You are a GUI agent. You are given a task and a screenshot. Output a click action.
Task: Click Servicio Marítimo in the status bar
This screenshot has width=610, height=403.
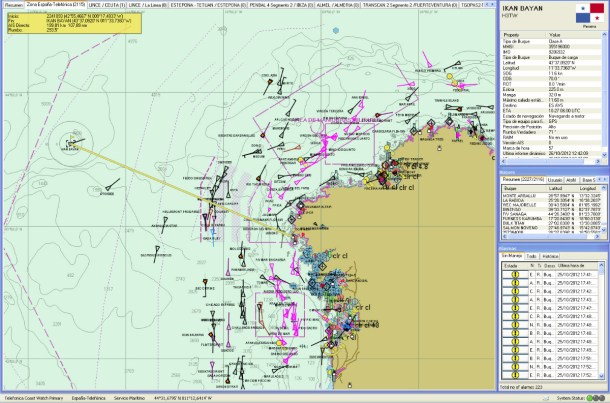(x=129, y=398)
